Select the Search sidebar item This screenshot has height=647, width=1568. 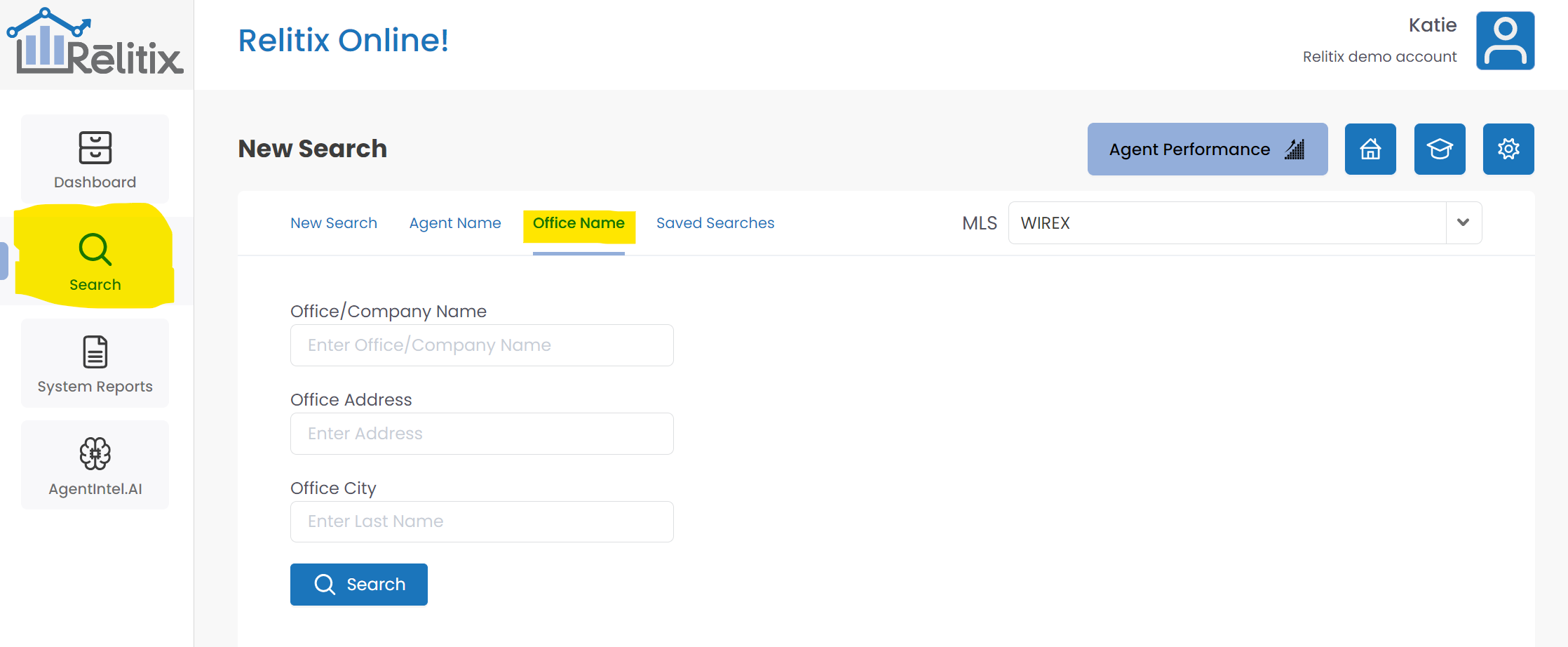(x=95, y=261)
